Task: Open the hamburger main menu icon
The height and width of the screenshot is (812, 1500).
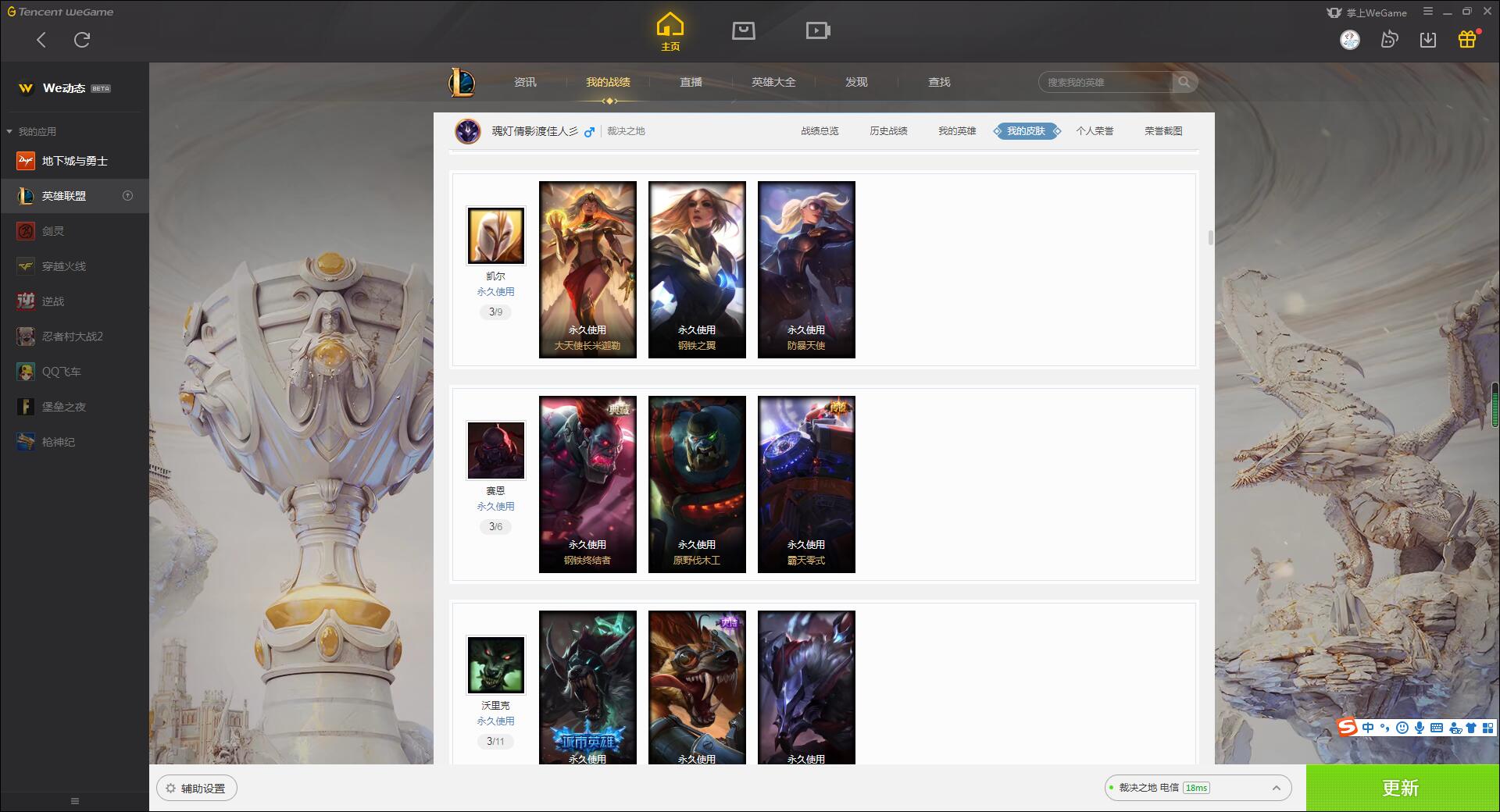Action: [x=1428, y=12]
